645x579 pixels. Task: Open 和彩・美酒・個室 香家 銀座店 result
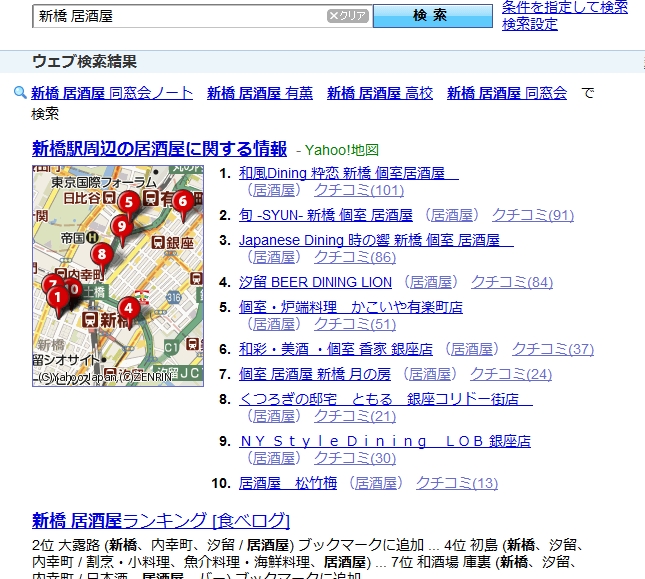coord(336,349)
